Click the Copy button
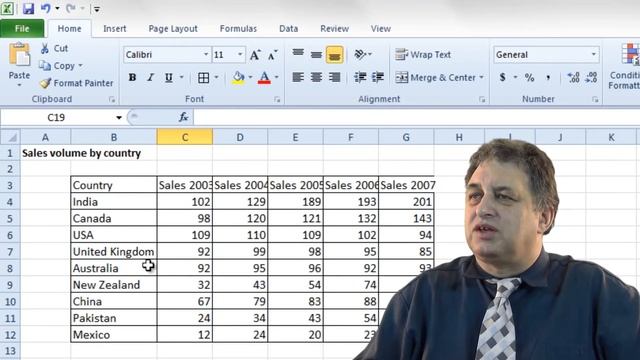 (x=57, y=66)
